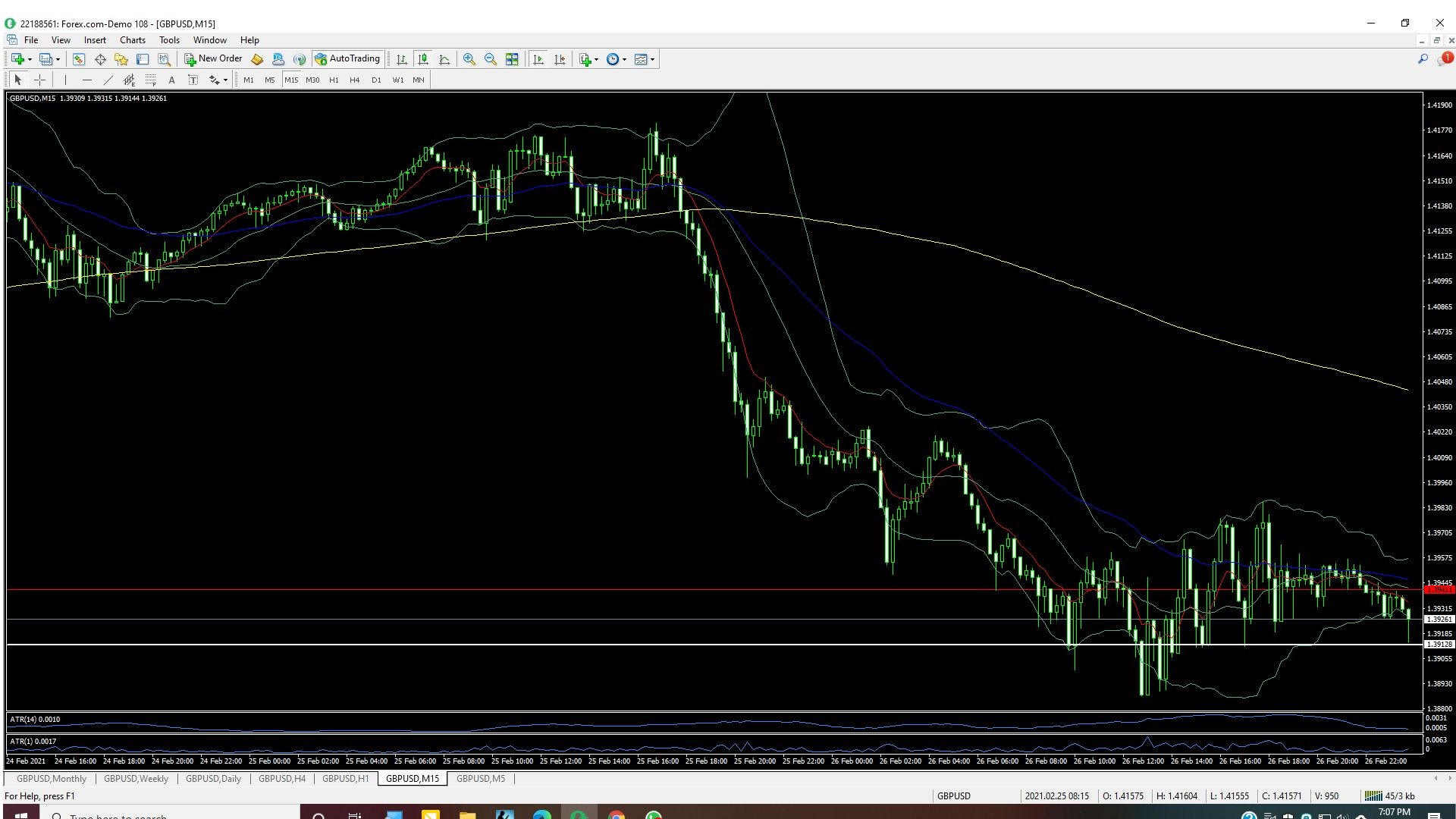Click the Periodicity clock icon
1456x819 pixels.
(613, 59)
